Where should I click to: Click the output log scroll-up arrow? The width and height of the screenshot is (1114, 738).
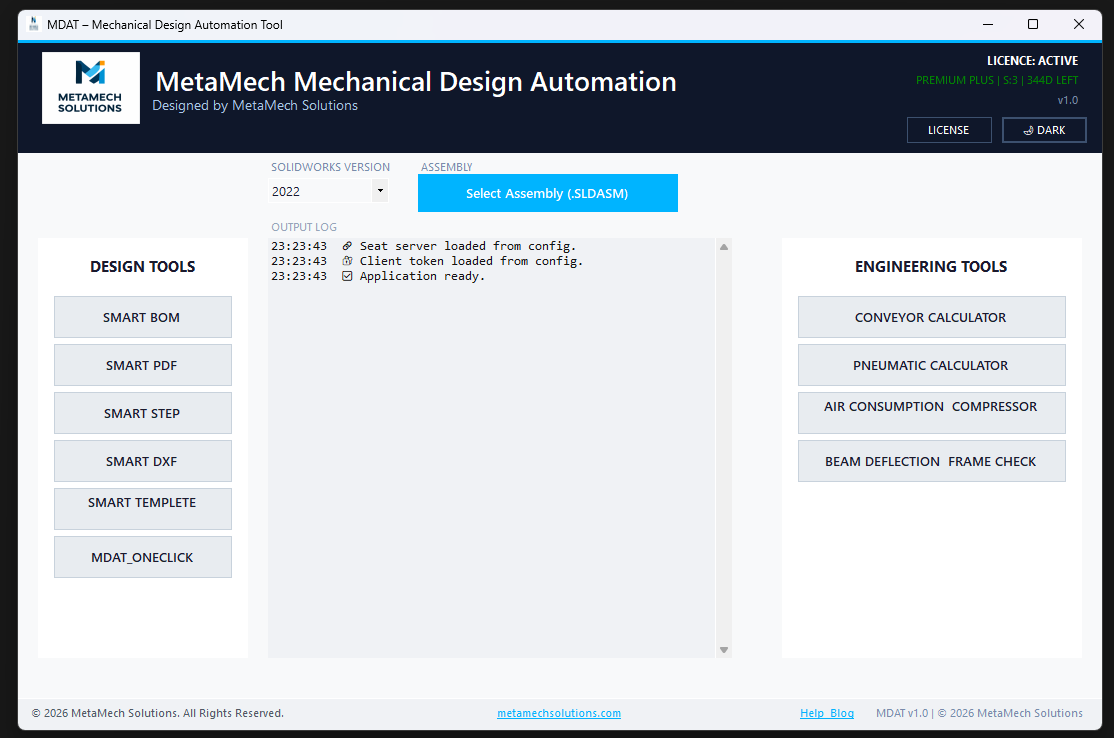point(723,247)
